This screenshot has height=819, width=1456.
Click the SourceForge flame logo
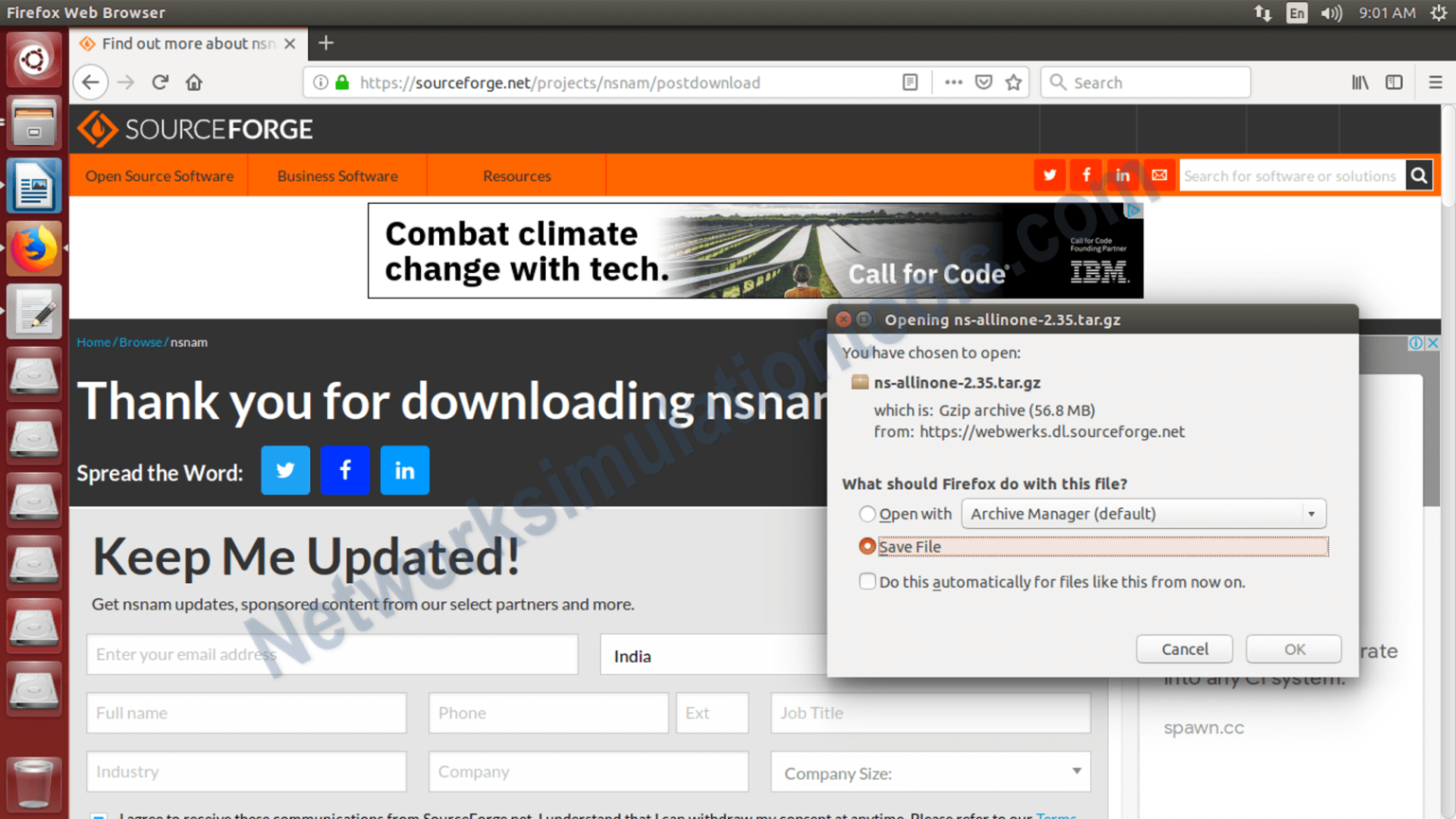[99, 129]
